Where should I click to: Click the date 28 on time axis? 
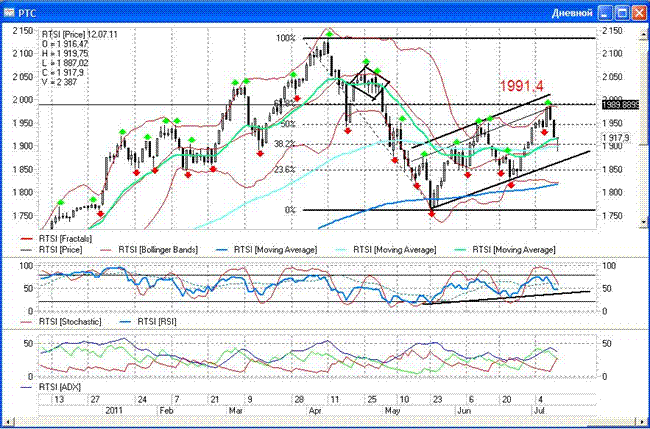pos(299,400)
